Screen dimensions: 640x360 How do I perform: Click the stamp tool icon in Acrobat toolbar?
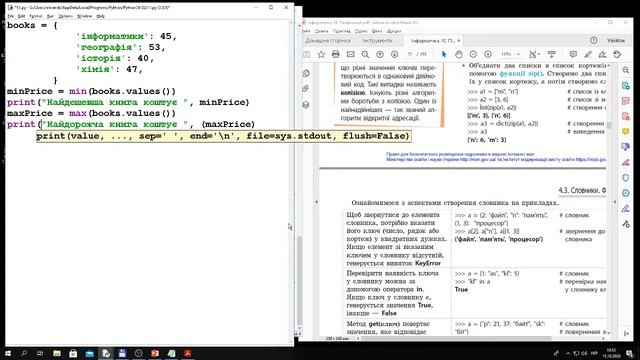(617, 54)
